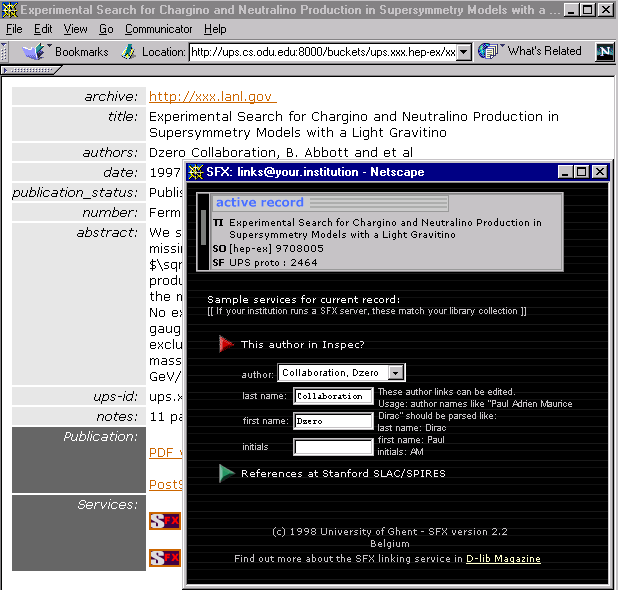Screen dimensions: 618x590
Task: Click the 'Bookmarks' label text
Action: click(x=82, y=52)
